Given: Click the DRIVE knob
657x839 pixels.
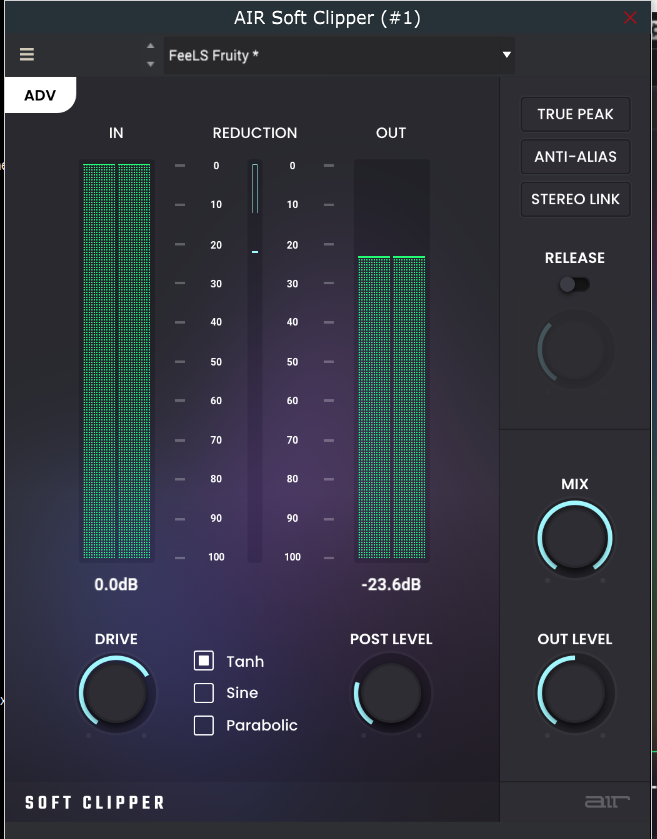Looking at the screenshot, I should pos(116,693).
